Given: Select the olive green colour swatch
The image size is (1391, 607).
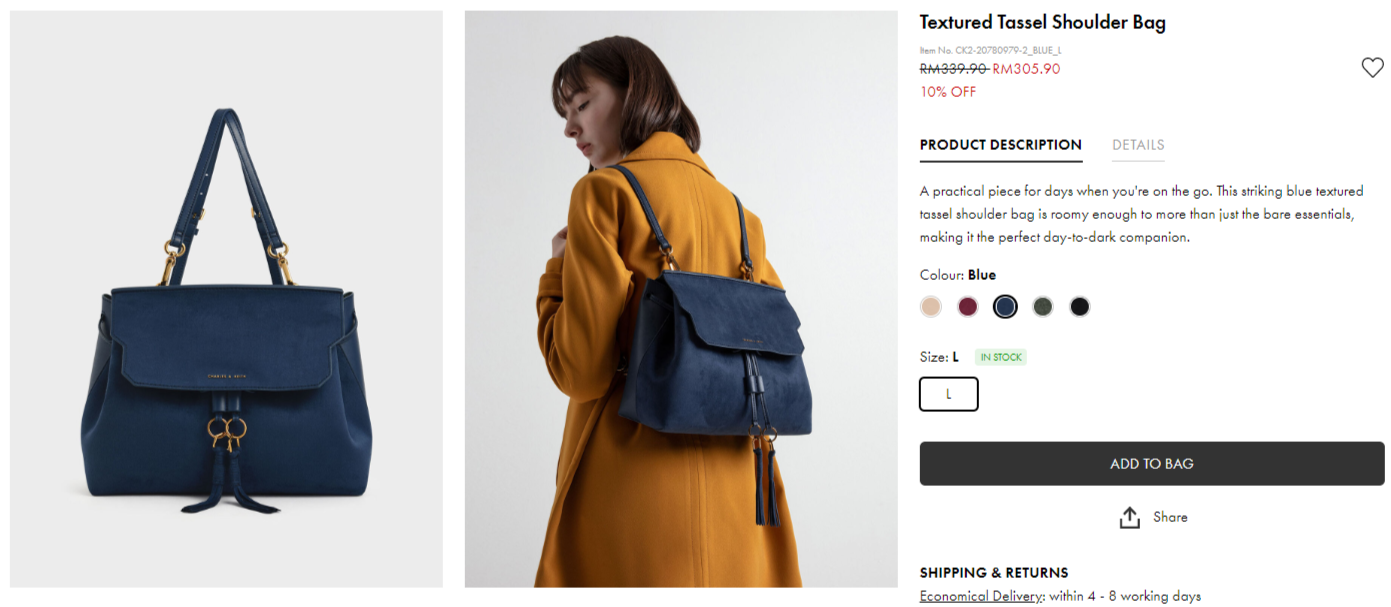Looking at the screenshot, I should [1042, 307].
